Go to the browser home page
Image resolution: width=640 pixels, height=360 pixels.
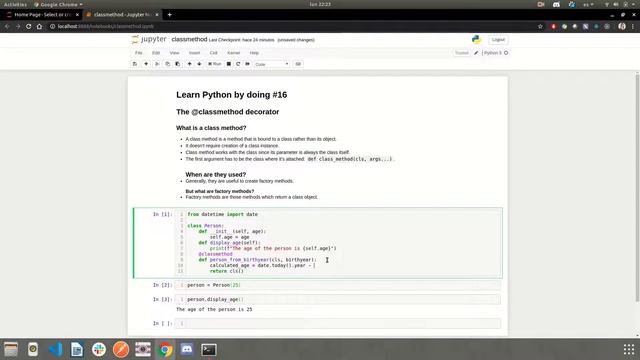click(39, 27)
